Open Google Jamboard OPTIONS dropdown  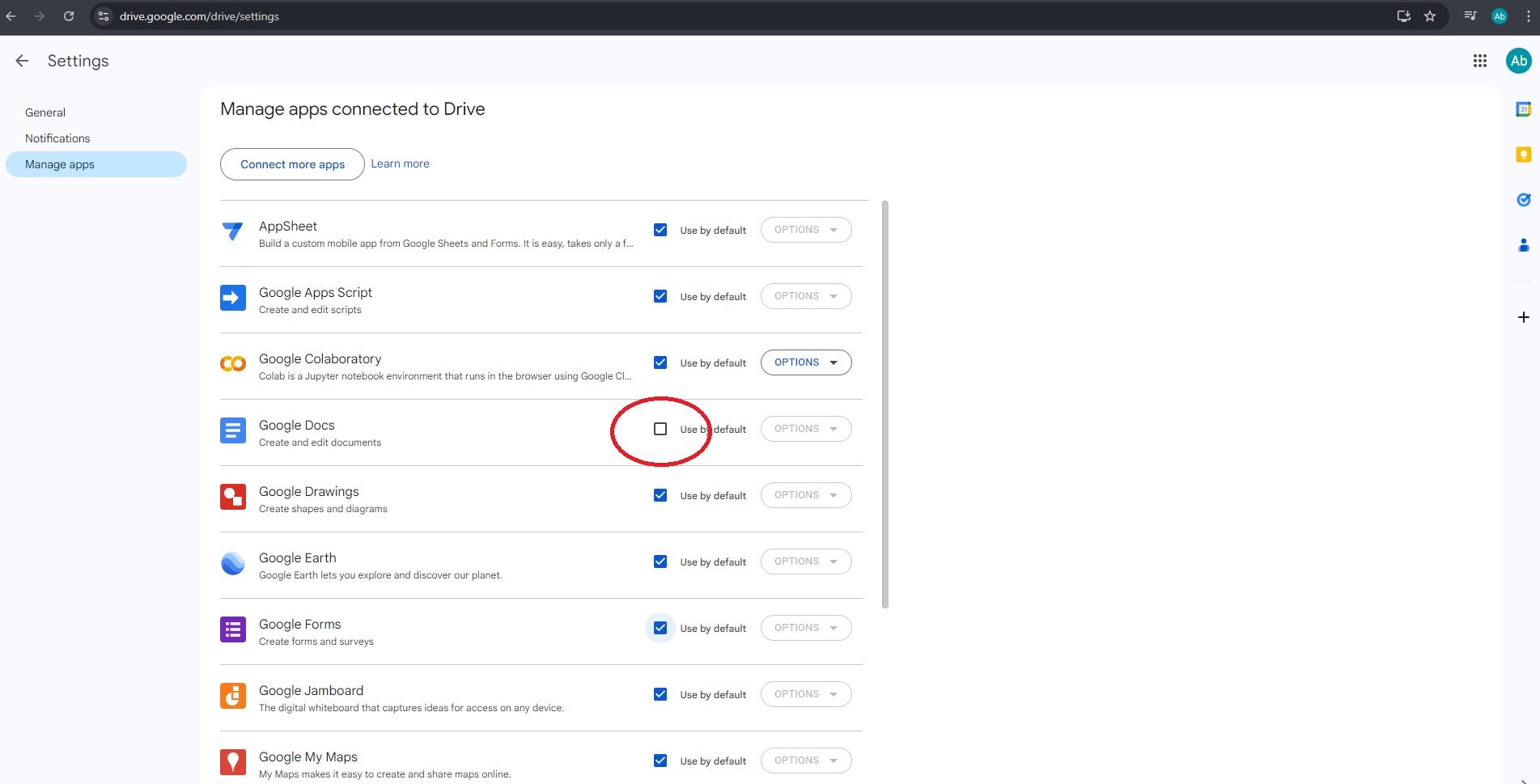click(x=806, y=694)
